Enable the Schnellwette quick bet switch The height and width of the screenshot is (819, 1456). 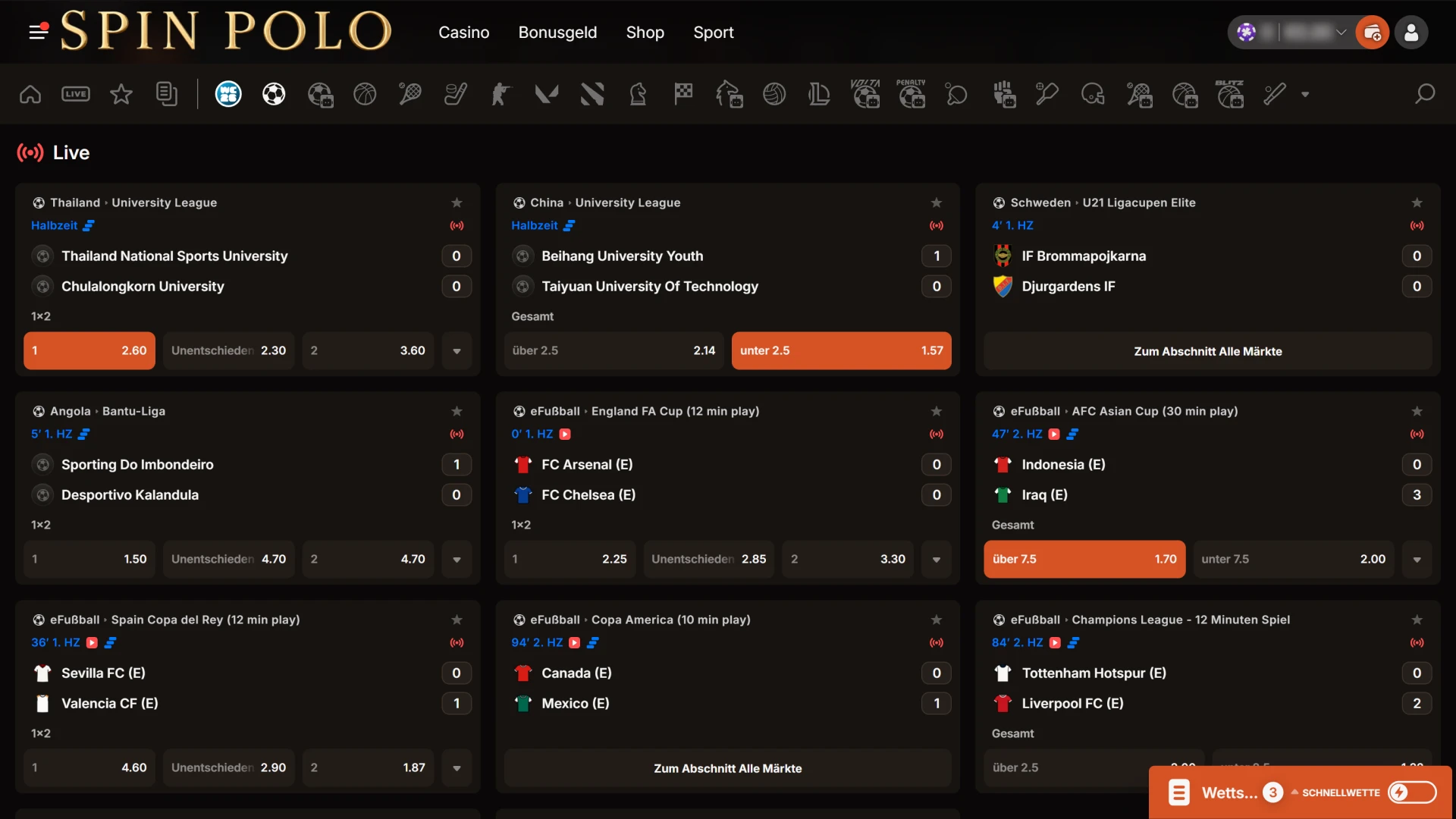(1412, 792)
